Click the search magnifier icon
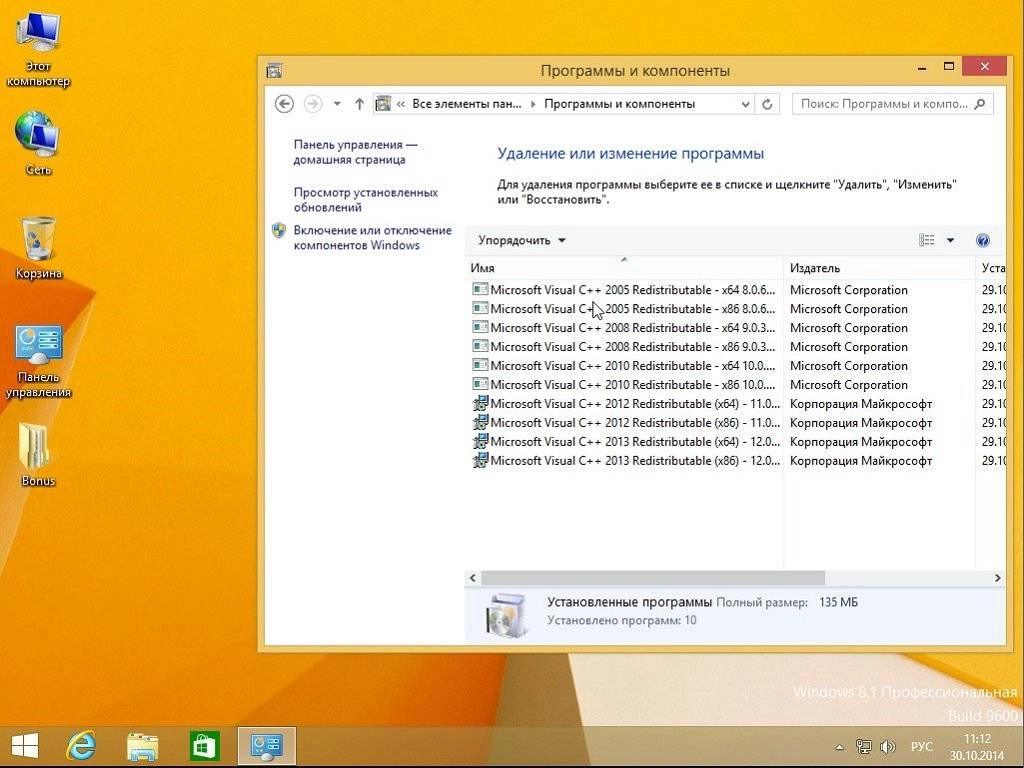 tap(980, 104)
